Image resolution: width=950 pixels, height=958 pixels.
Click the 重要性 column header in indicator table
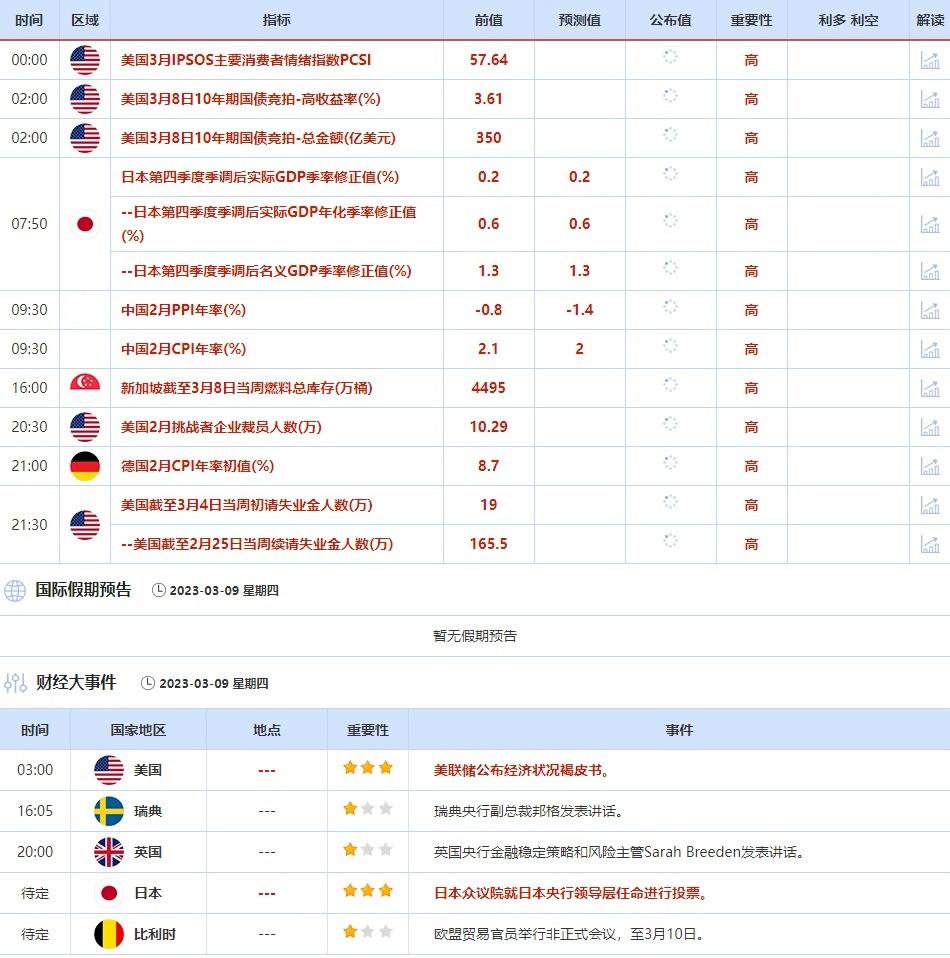coord(751,20)
